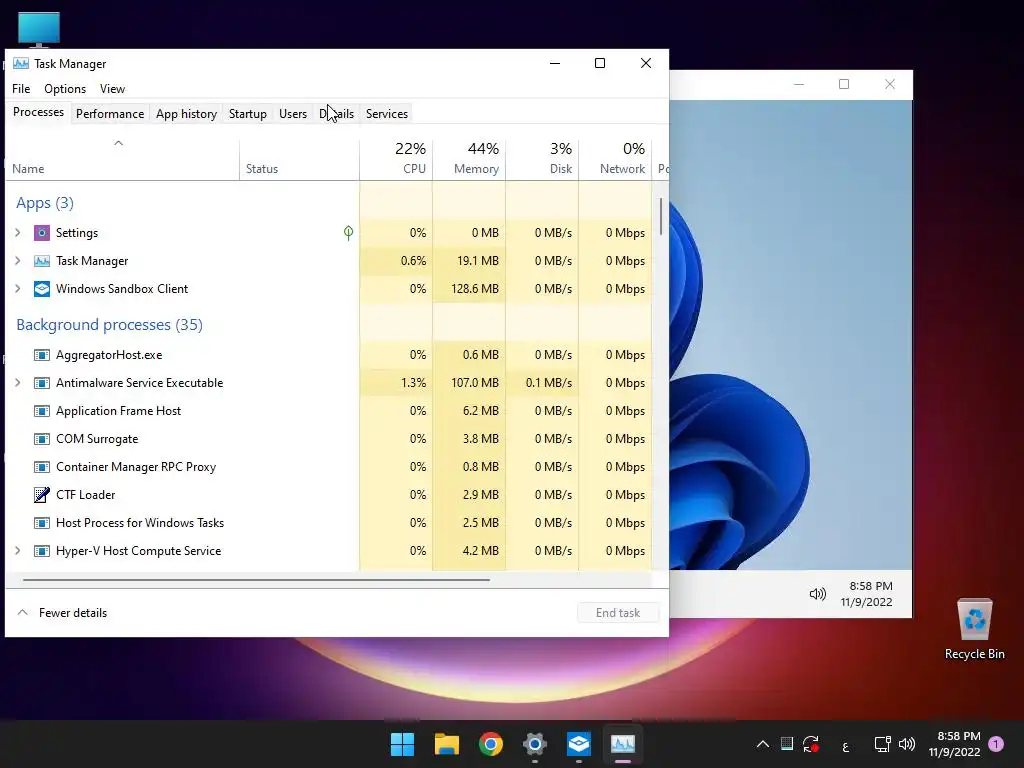This screenshot has height=768, width=1024.
Task: Click the volume speaker icon in system tray
Action: pos(906,744)
